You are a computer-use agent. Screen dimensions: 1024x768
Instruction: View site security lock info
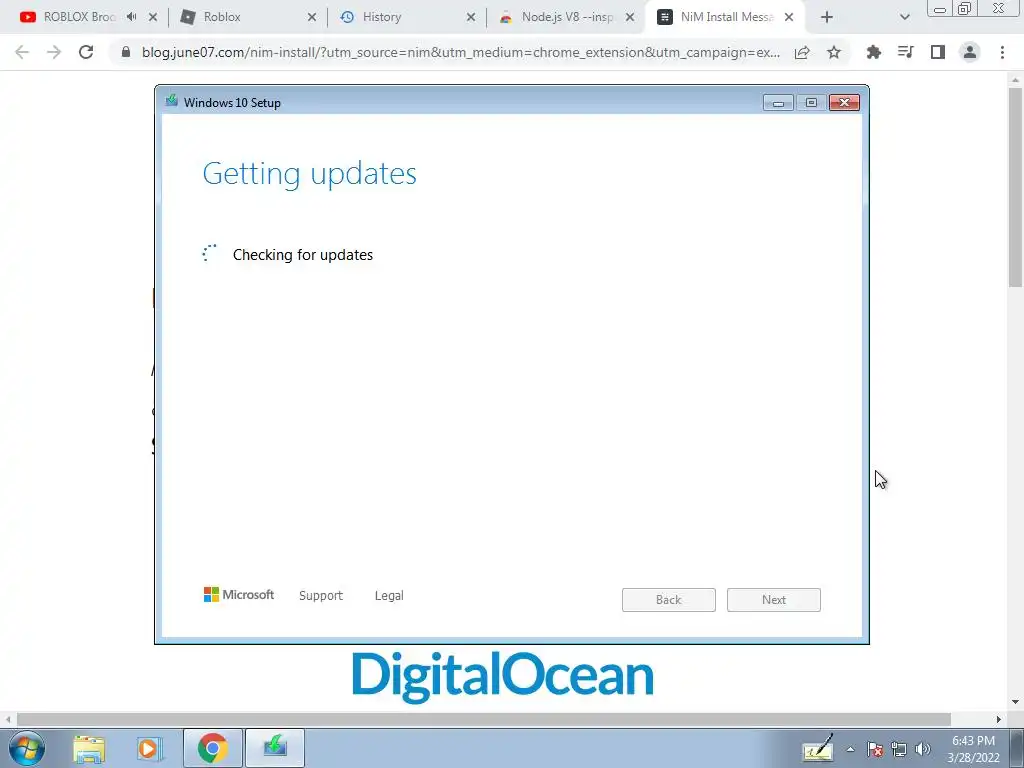tap(126, 52)
